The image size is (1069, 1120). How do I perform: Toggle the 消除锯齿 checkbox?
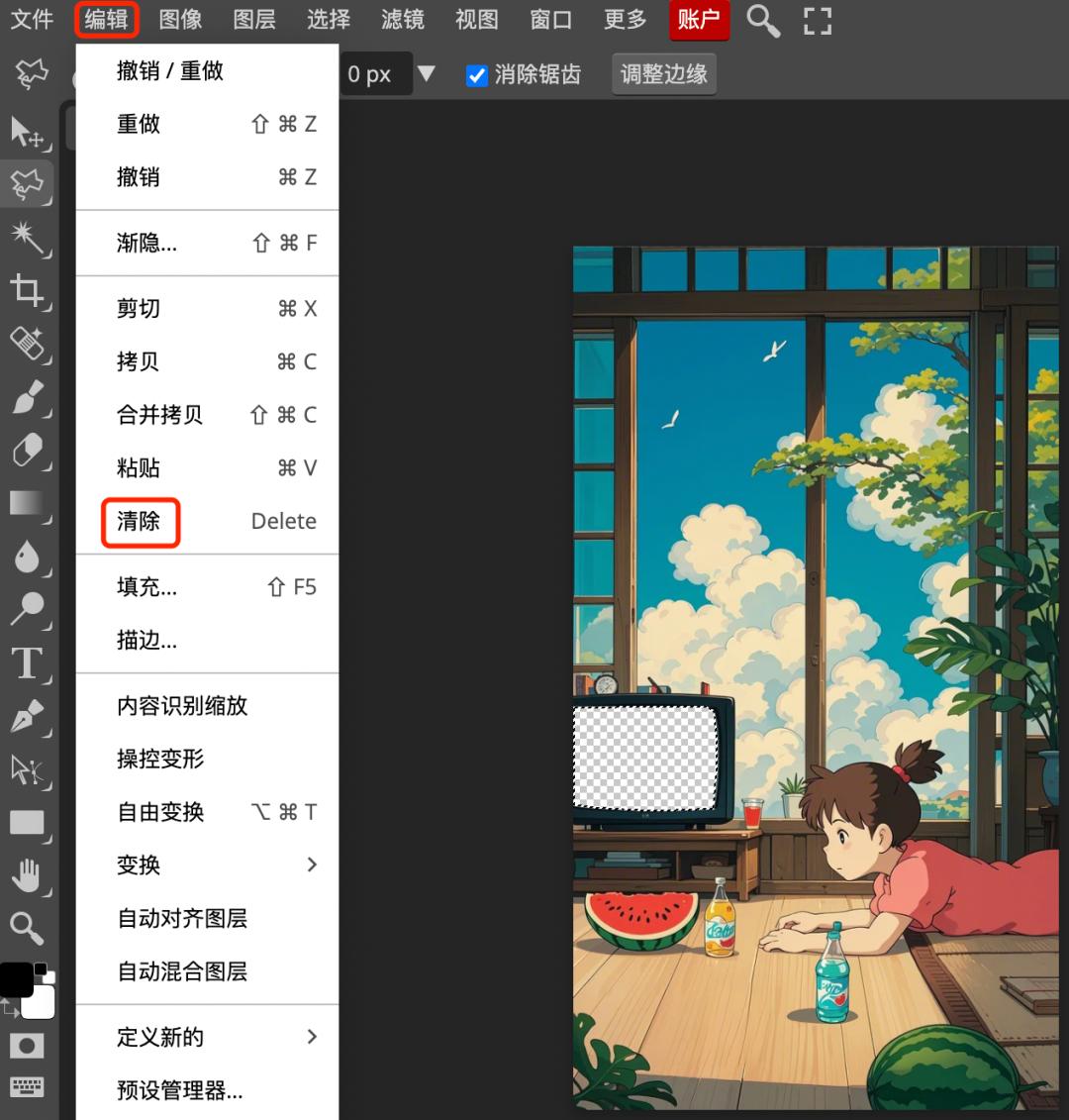[476, 75]
